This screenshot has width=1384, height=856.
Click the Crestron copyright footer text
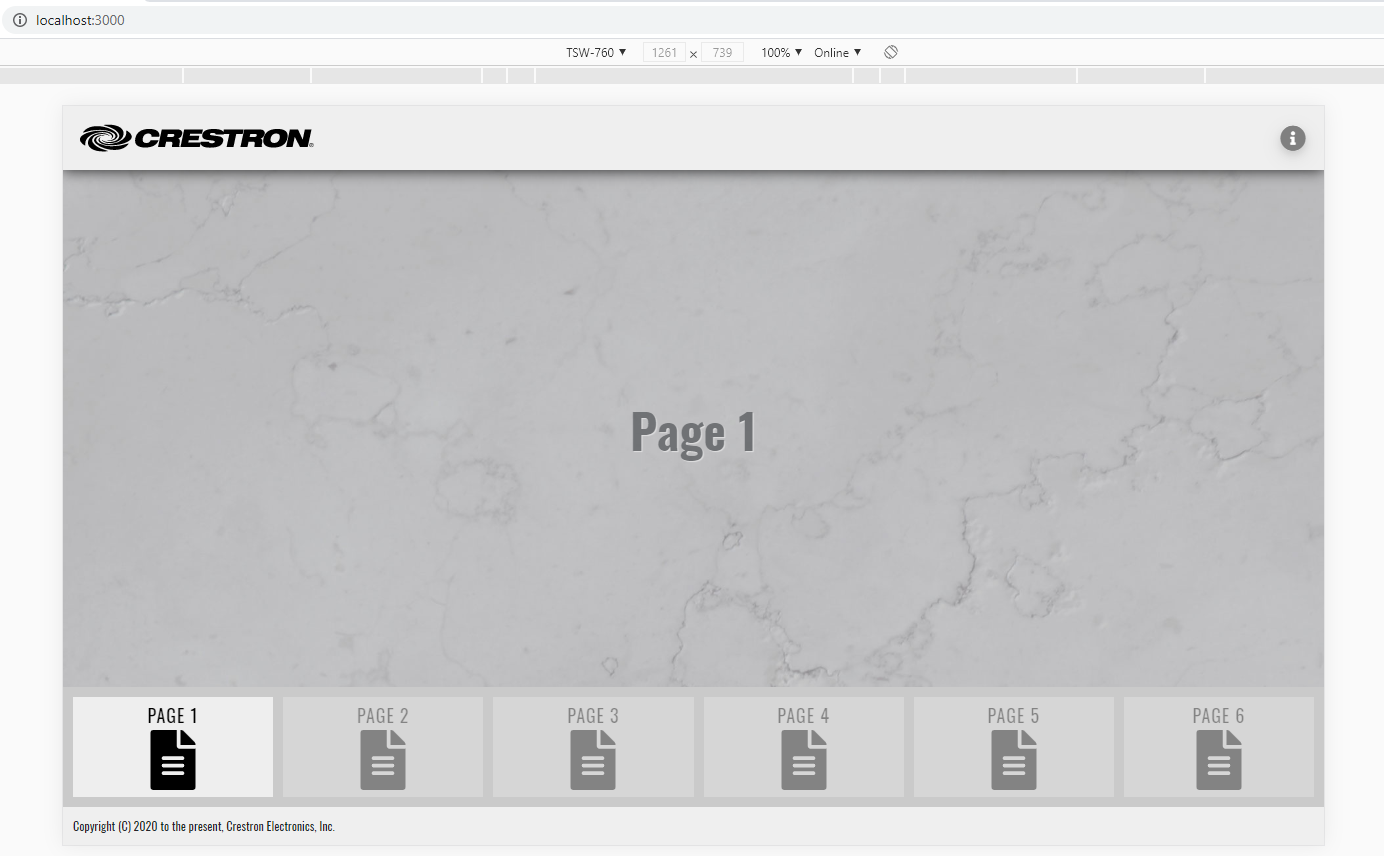(204, 827)
